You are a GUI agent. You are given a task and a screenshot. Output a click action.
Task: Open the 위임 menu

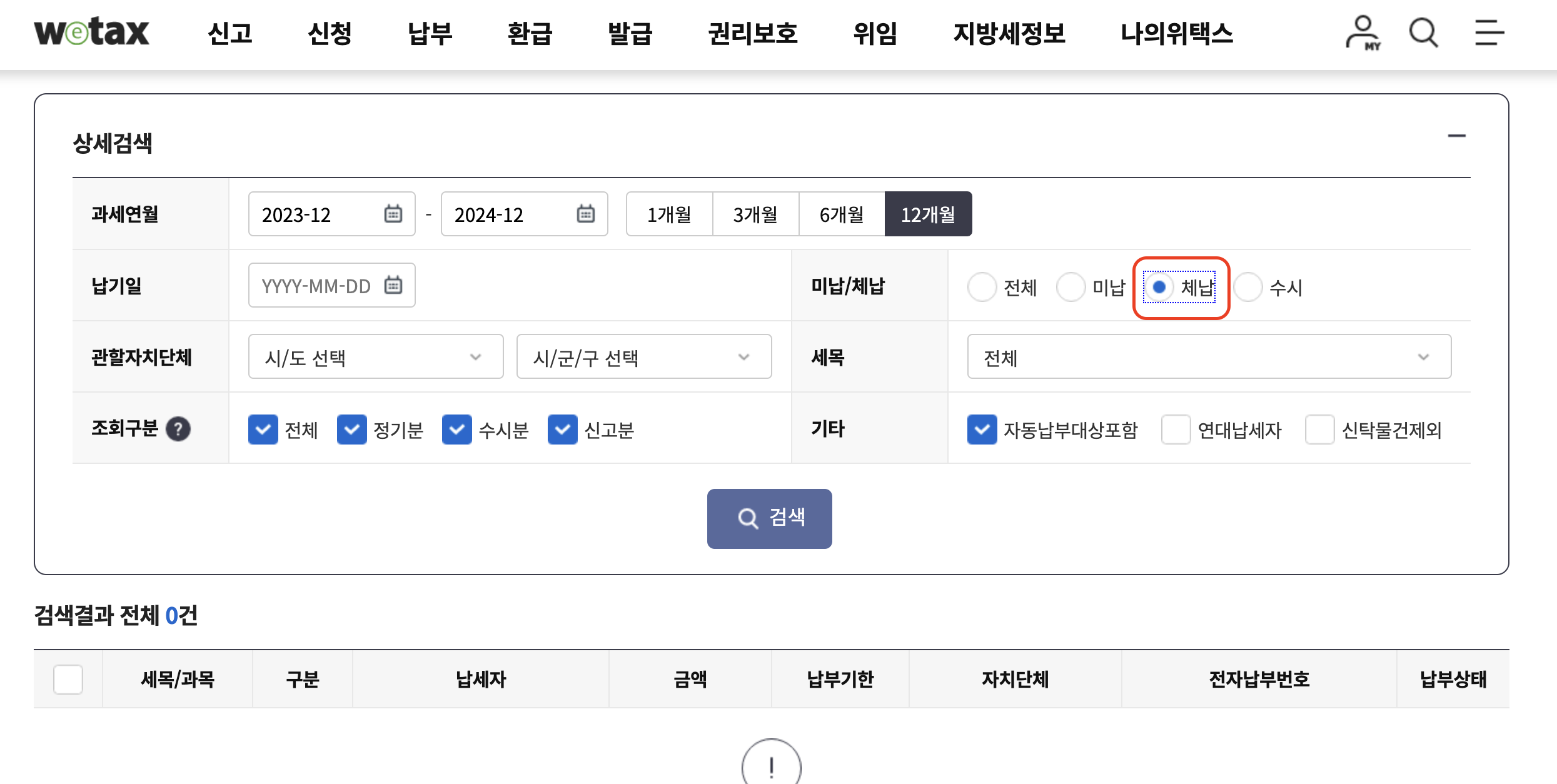tap(875, 33)
